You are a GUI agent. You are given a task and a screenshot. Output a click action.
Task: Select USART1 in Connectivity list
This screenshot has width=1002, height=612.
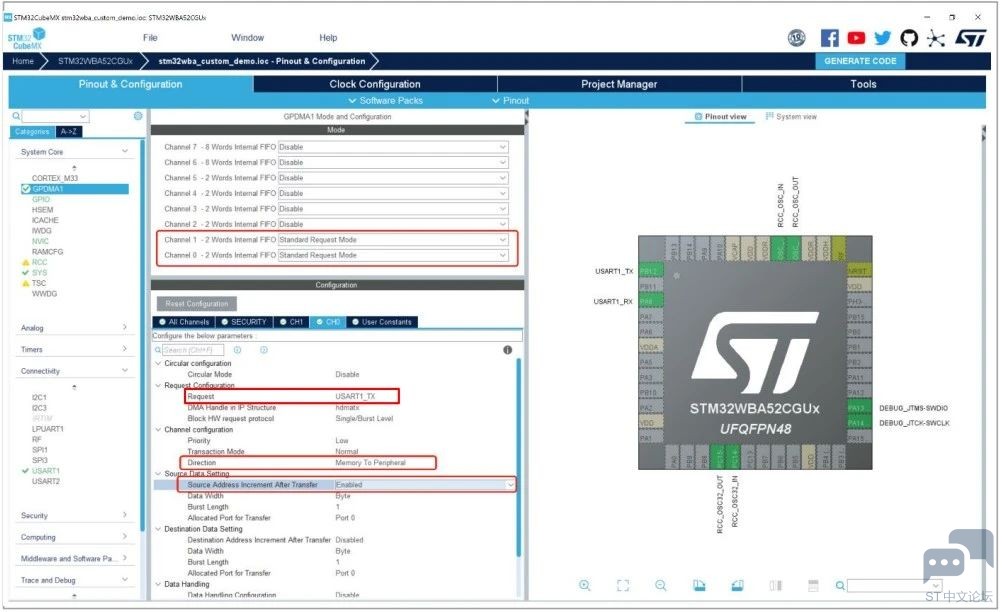tap(45, 471)
